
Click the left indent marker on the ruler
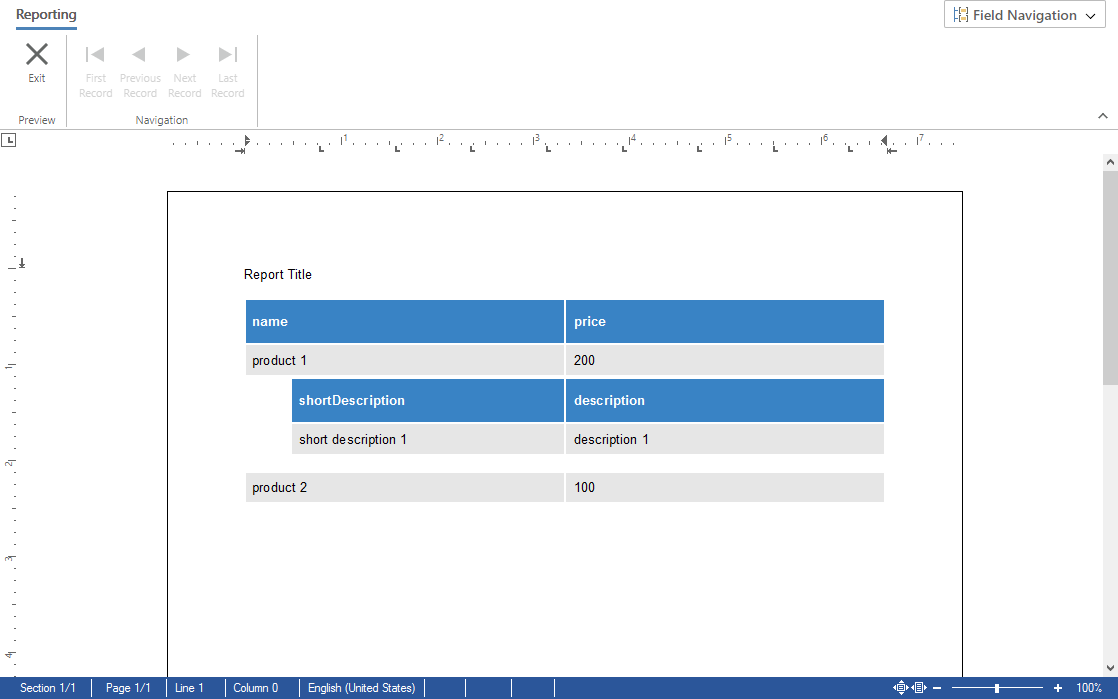[246, 141]
